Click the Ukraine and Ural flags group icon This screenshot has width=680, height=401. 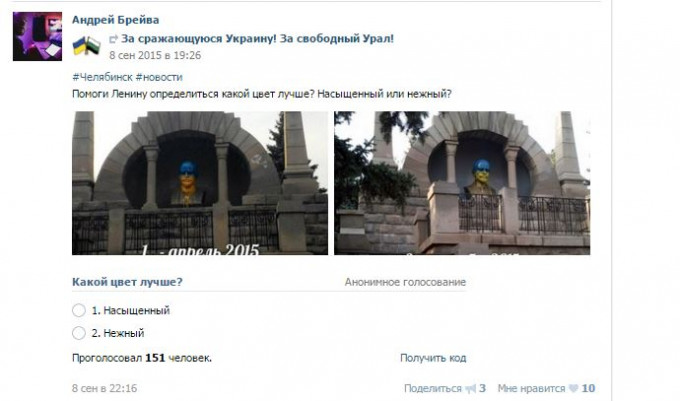point(86,46)
